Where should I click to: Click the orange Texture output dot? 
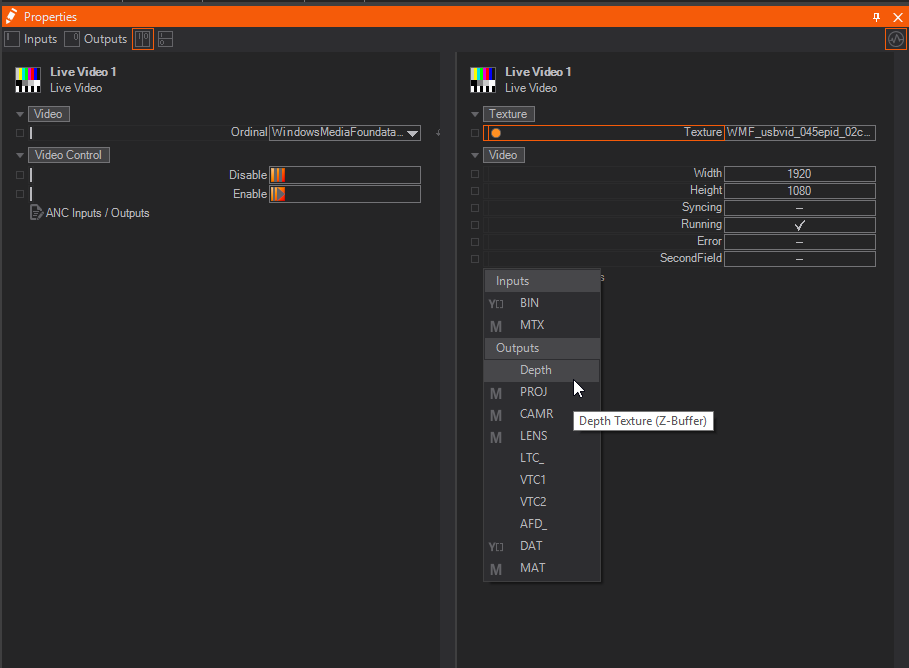click(x=496, y=133)
